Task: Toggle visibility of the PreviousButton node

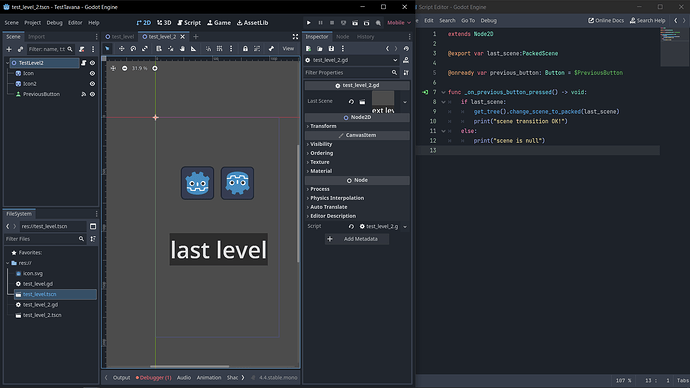Action: click(92, 94)
